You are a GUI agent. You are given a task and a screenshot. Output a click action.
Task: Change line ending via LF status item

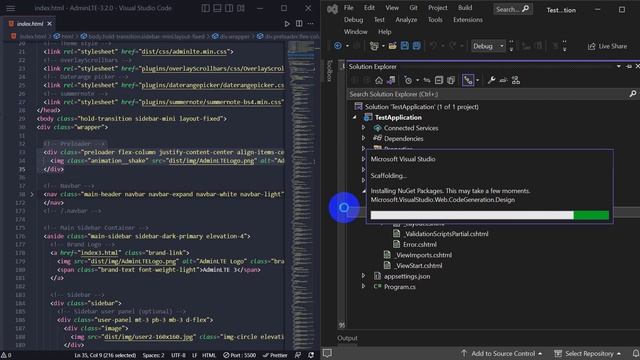pos(194,355)
